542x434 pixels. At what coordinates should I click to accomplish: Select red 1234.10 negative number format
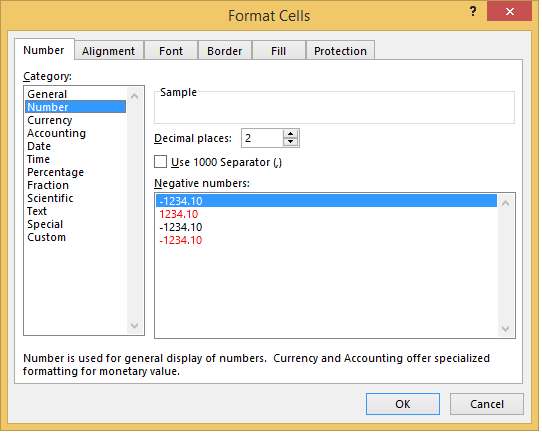[x=180, y=215]
